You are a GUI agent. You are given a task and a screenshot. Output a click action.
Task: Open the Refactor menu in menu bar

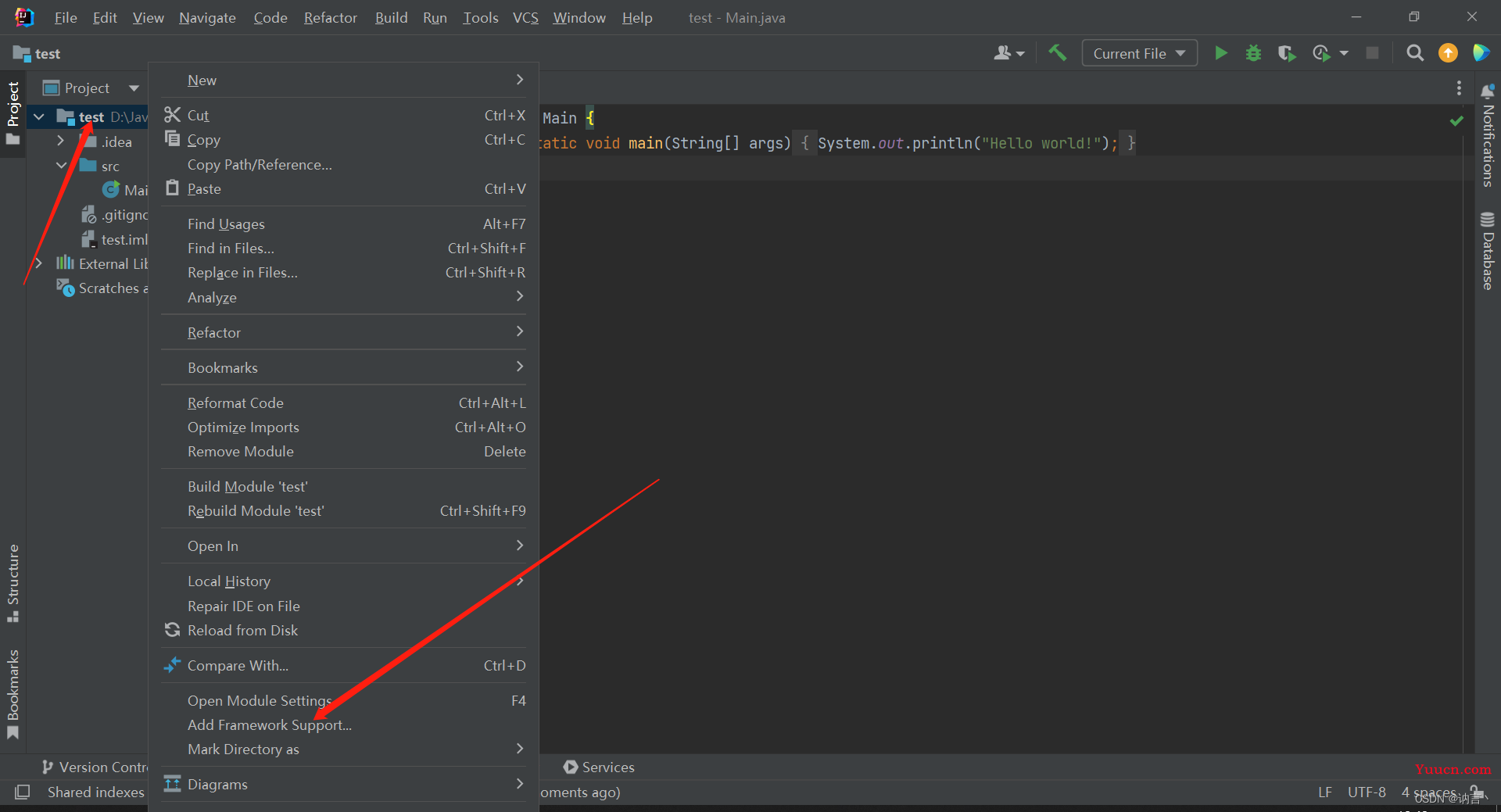pyautogui.click(x=330, y=17)
